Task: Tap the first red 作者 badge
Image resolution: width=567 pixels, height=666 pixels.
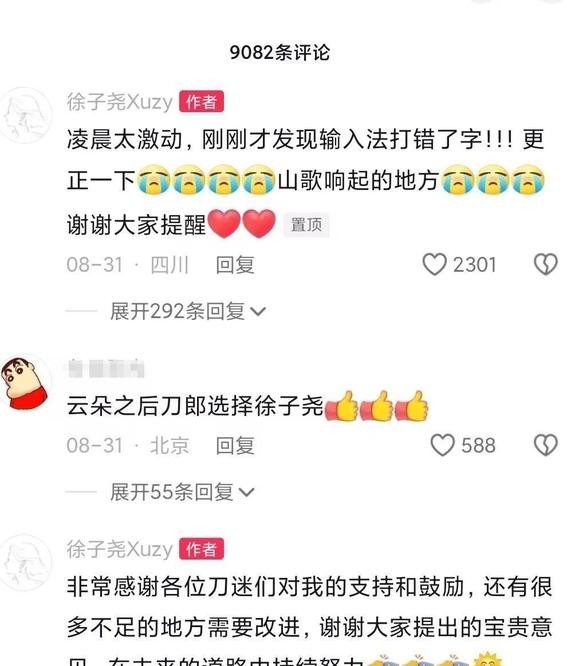Action: tap(201, 102)
